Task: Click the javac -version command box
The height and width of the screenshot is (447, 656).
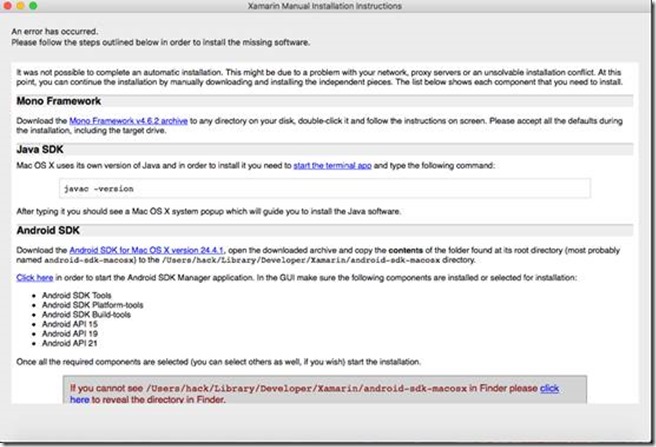Action: click(x=325, y=188)
